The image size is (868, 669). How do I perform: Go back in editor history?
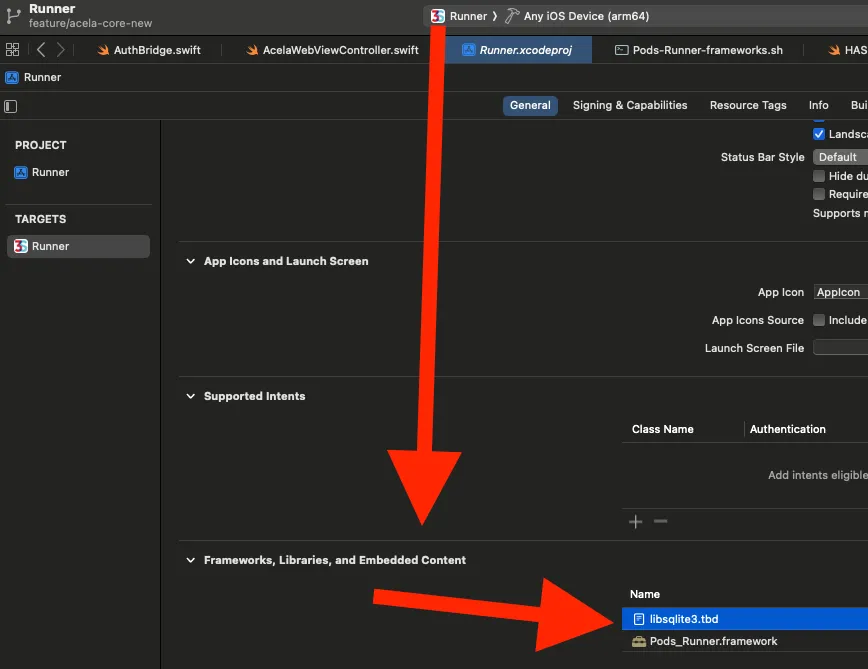click(41, 50)
